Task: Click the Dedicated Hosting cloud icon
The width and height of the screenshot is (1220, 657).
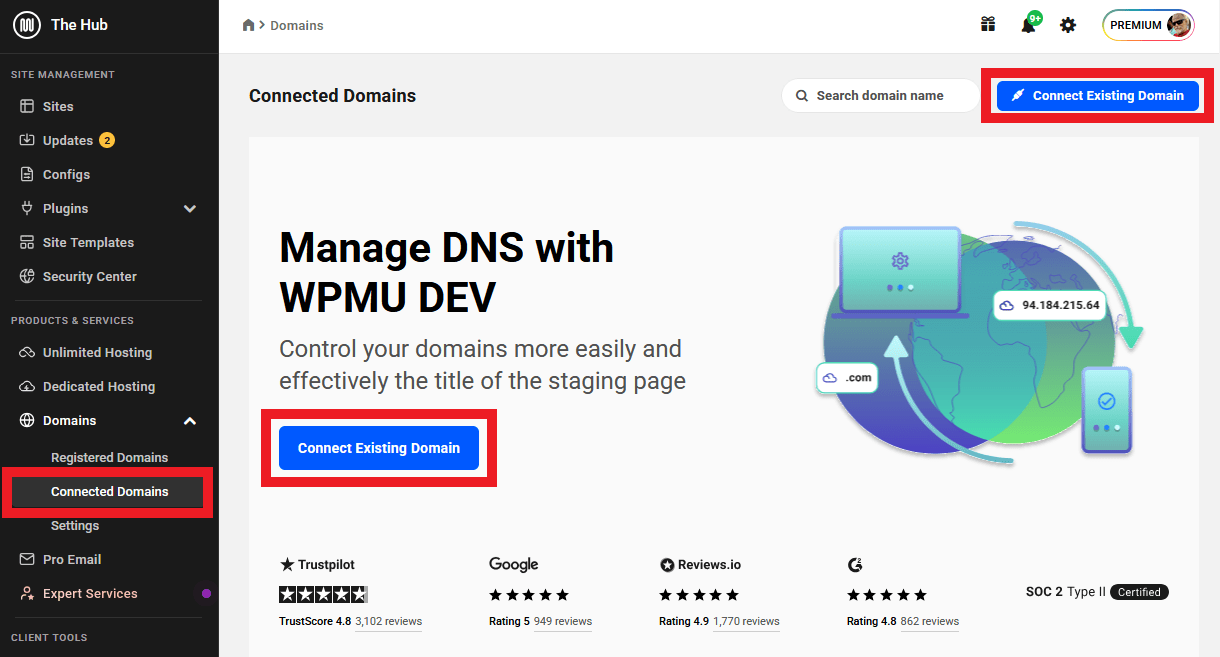Action: pos(27,386)
